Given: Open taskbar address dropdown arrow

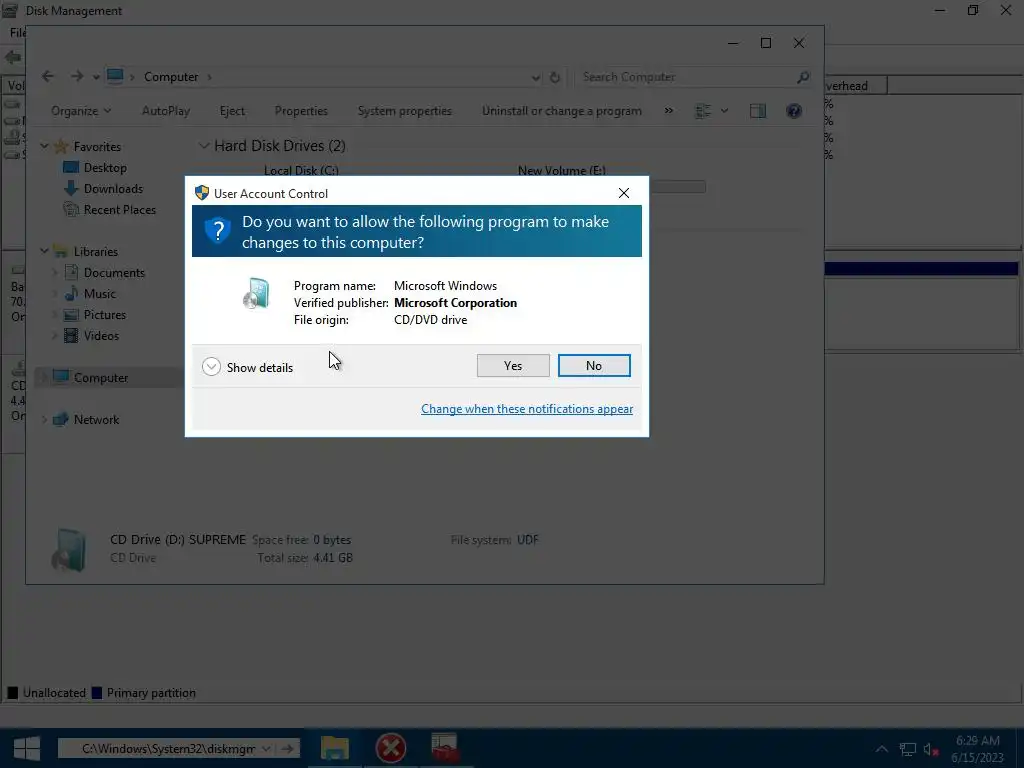Looking at the screenshot, I should (x=266, y=748).
